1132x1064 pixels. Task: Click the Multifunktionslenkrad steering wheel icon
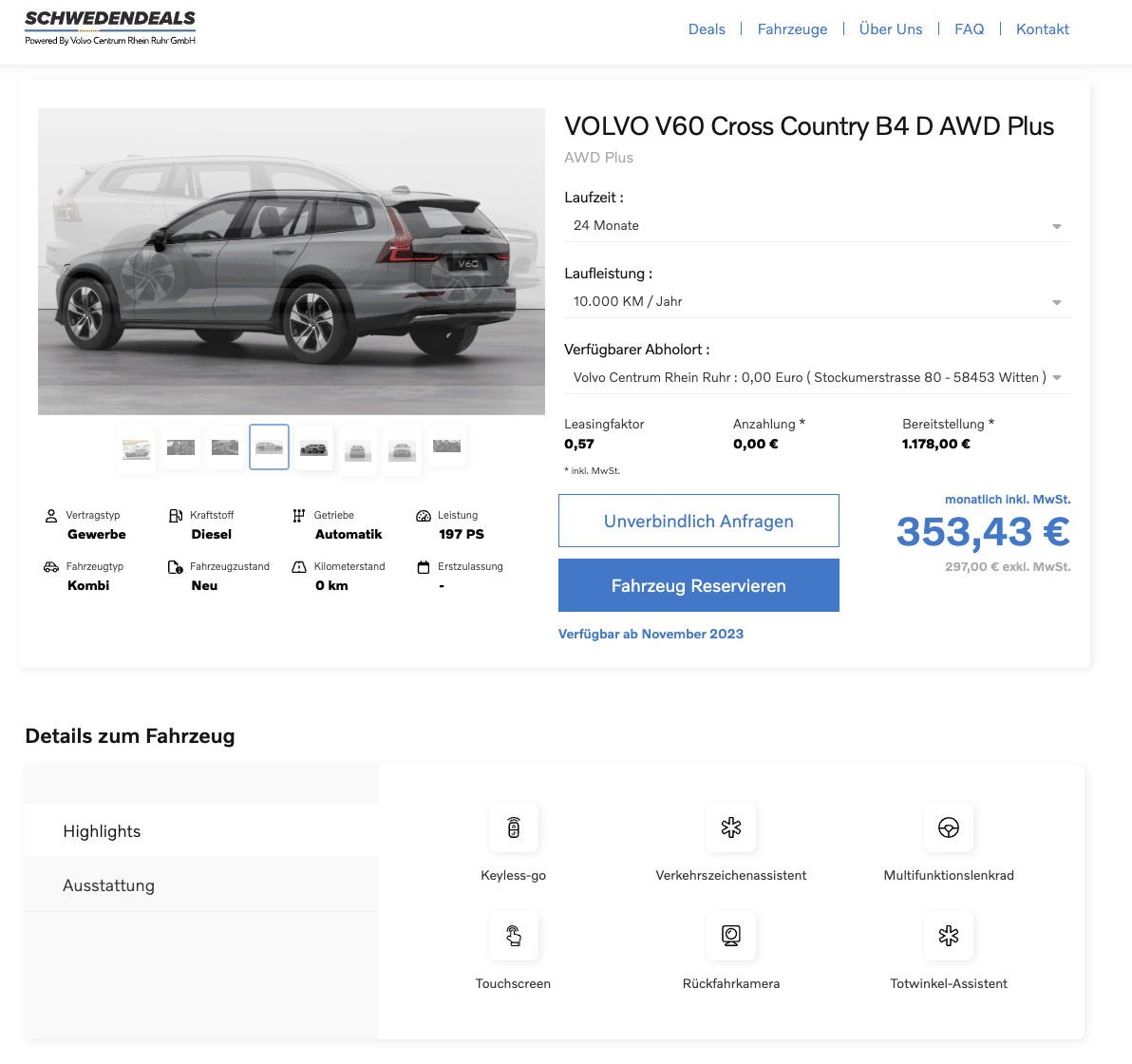pyautogui.click(x=949, y=827)
